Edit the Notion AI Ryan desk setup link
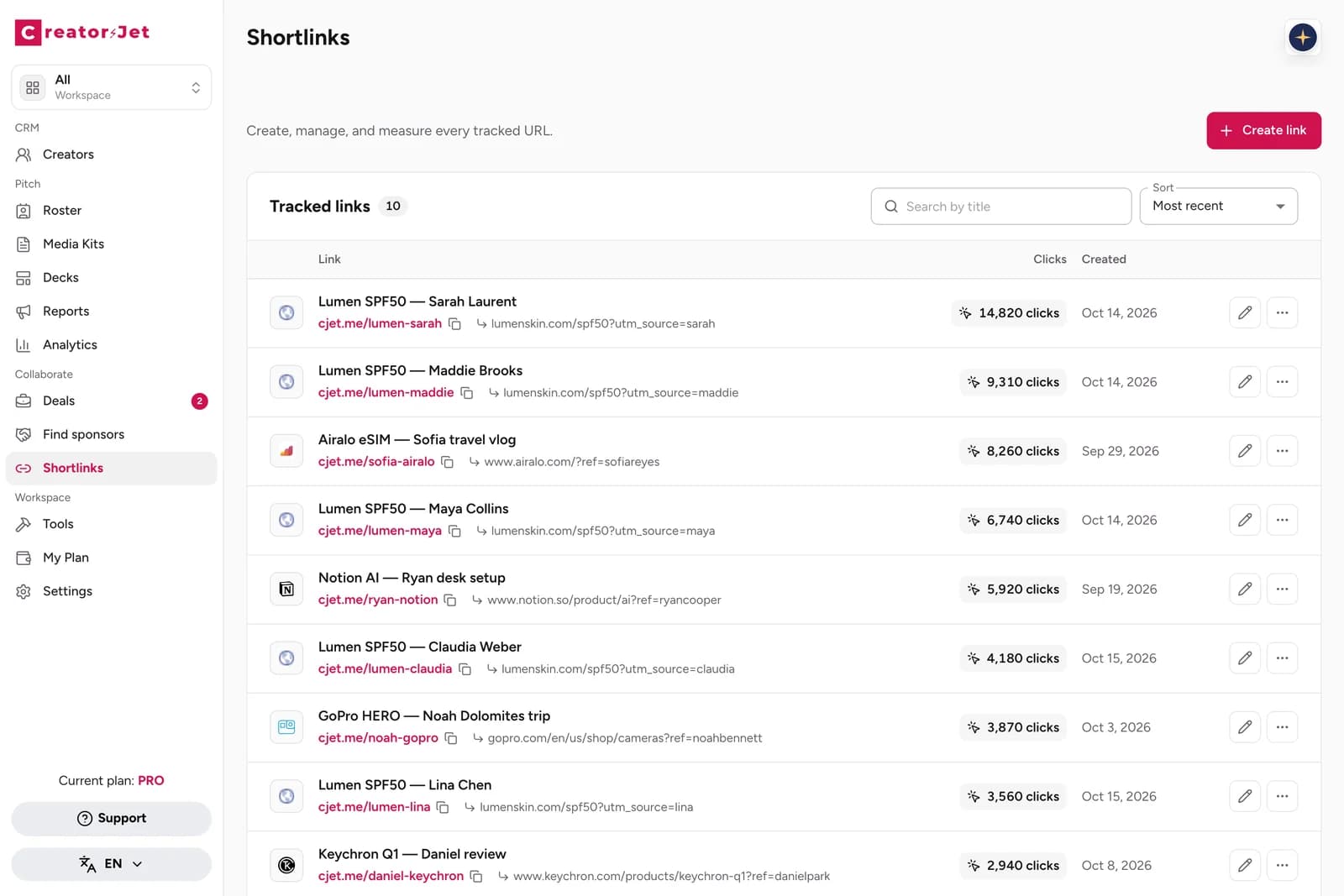 coord(1245,589)
